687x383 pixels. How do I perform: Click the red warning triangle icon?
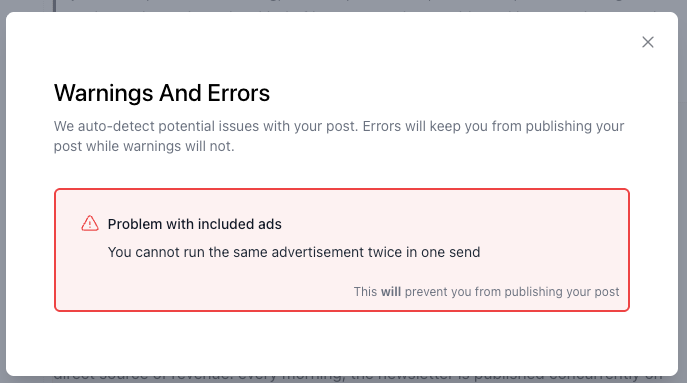click(x=90, y=223)
